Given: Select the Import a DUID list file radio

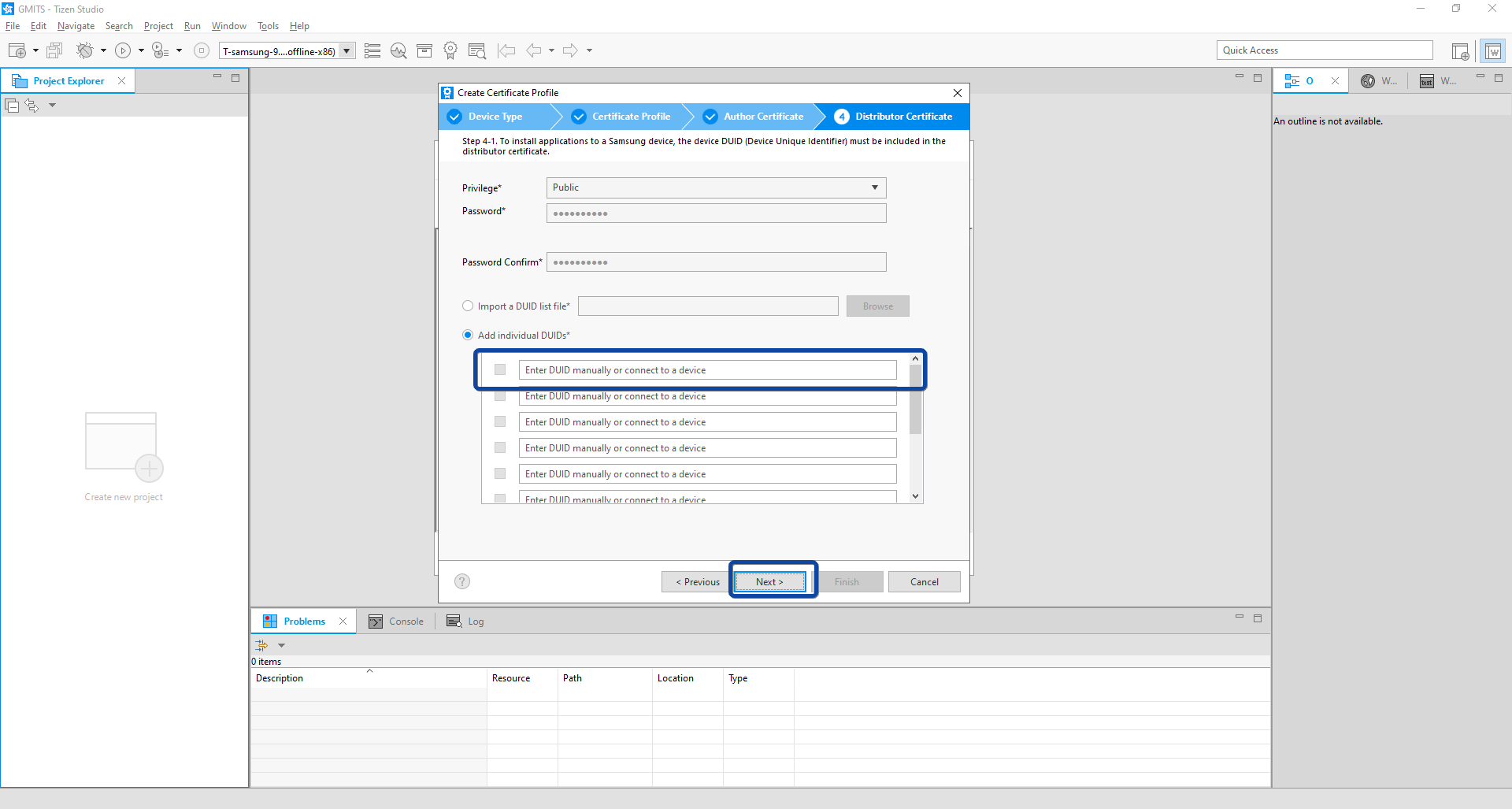Looking at the screenshot, I should (468, 306).
